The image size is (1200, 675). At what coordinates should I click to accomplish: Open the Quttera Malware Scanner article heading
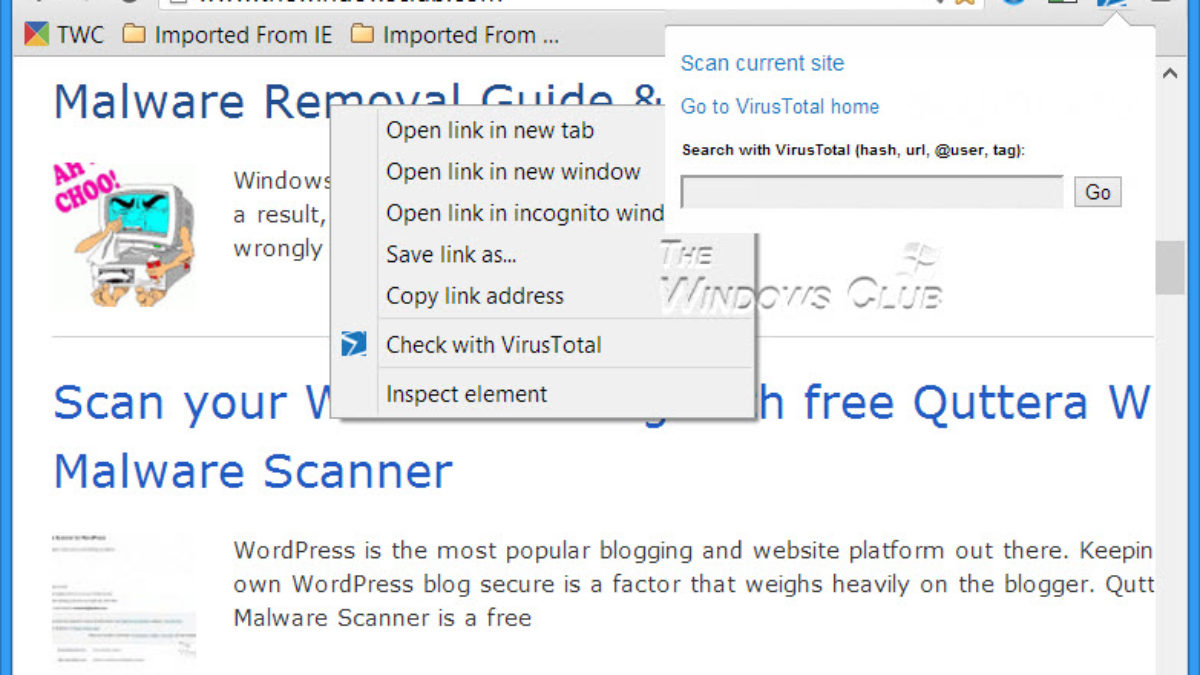(601, 437)
